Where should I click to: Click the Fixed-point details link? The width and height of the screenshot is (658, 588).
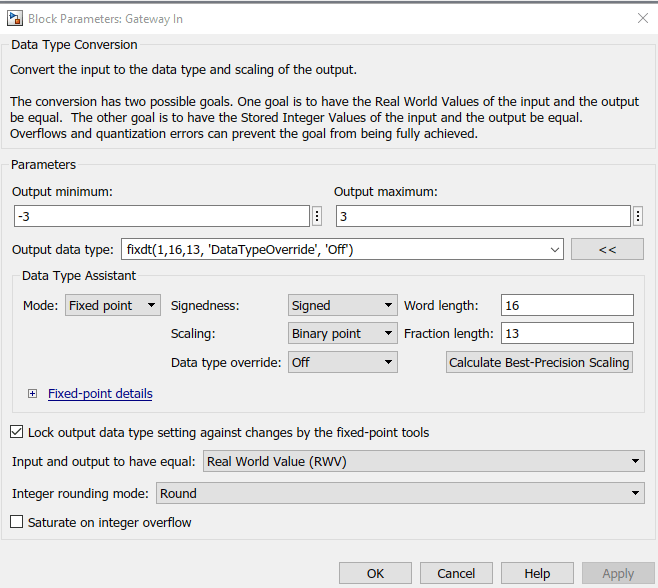point(100,394)
